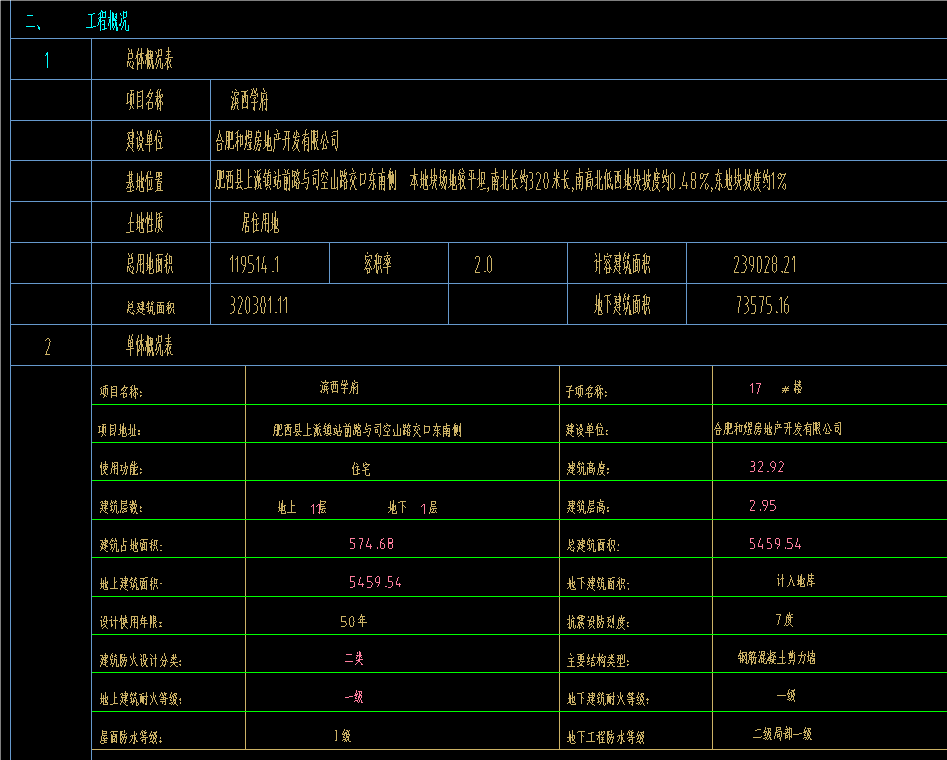Click the '容积率' label
This screenshot has width=947, height=760.
[x=377, y=263]
